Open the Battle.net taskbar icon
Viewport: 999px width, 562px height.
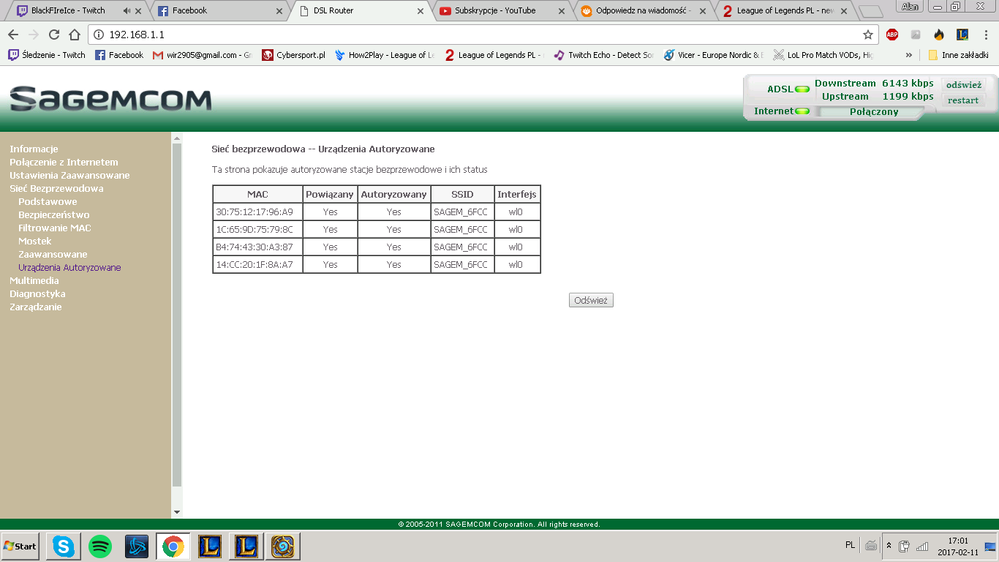pyautogui.click(x=137, y=546)
